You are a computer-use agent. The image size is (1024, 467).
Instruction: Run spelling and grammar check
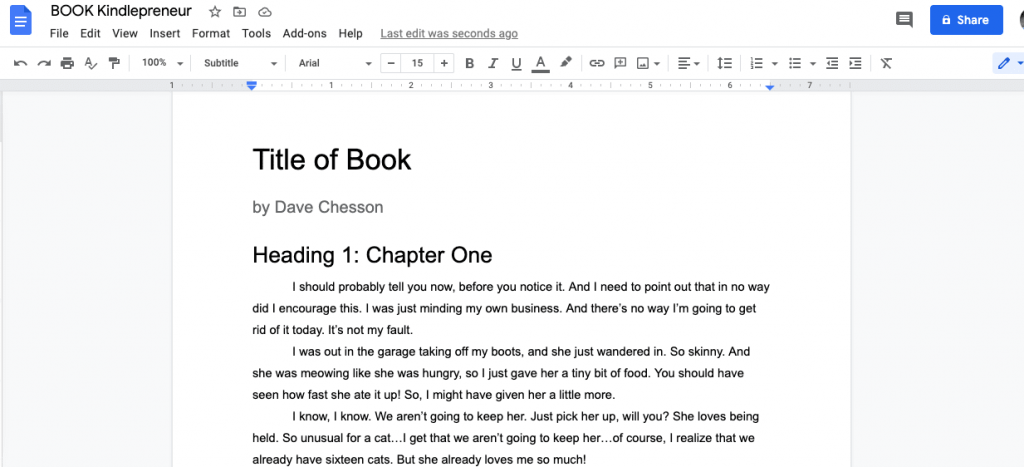pos(91,63)
